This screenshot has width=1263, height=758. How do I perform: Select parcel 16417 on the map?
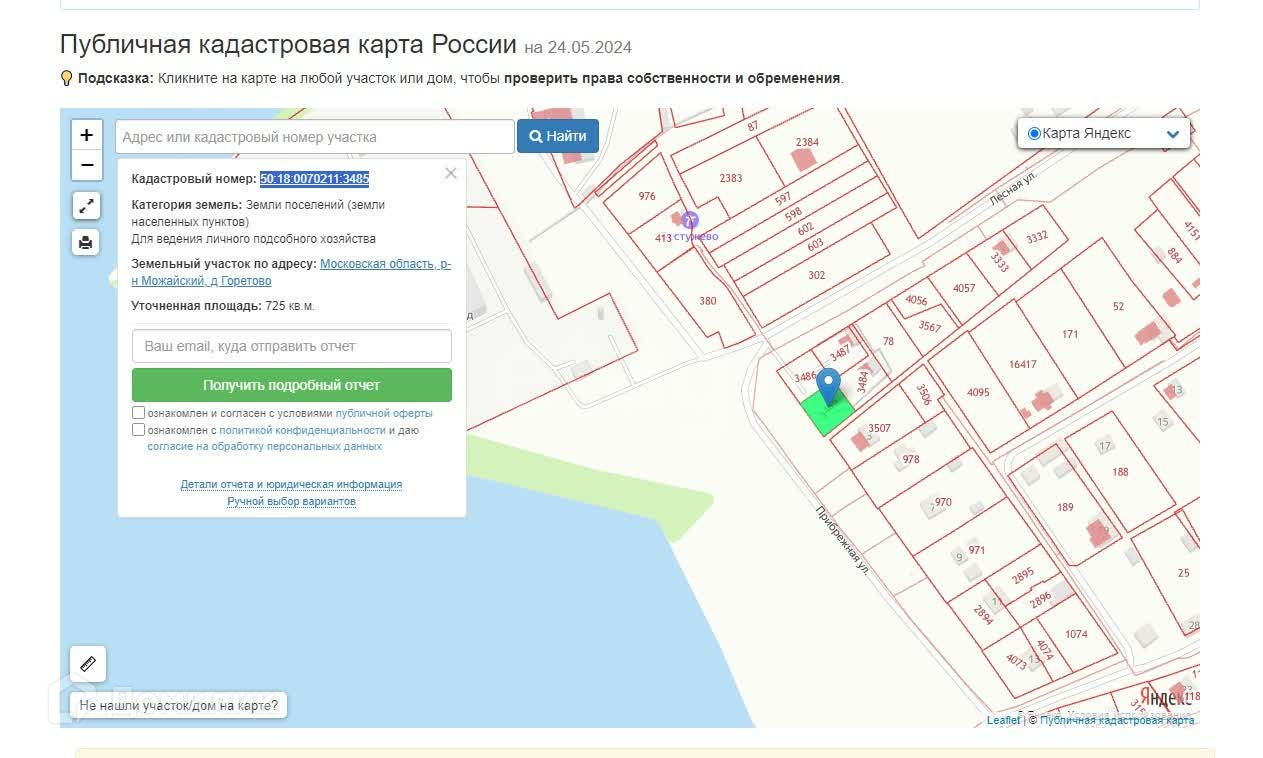point(1023,364)
